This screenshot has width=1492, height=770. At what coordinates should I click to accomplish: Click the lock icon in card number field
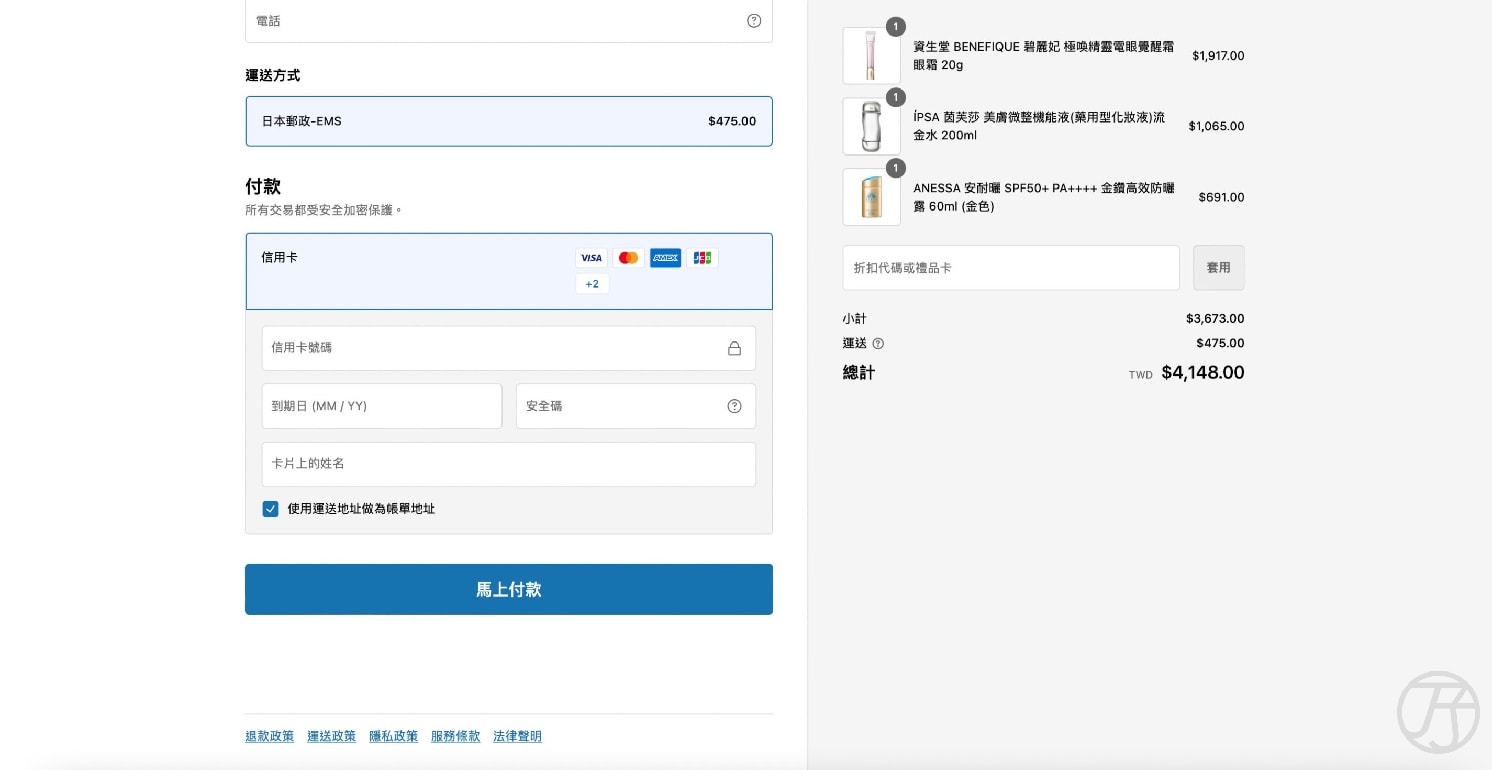tap(734, 348)
